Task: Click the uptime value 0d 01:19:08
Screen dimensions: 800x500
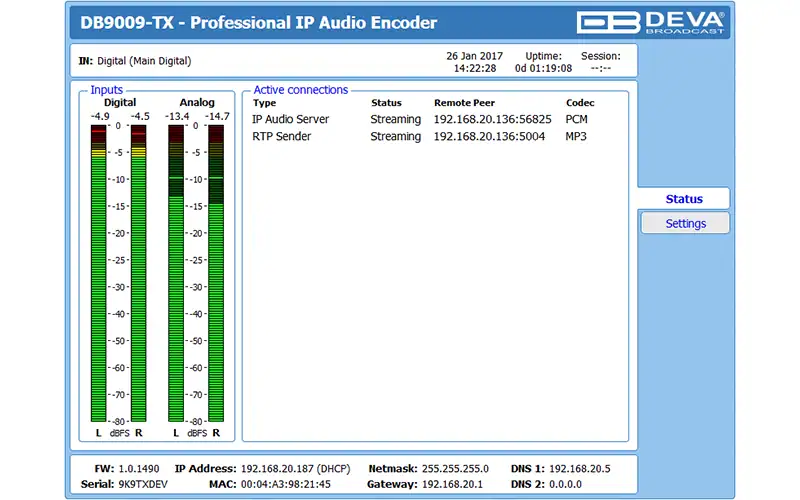Action: (x=543, y=68)
